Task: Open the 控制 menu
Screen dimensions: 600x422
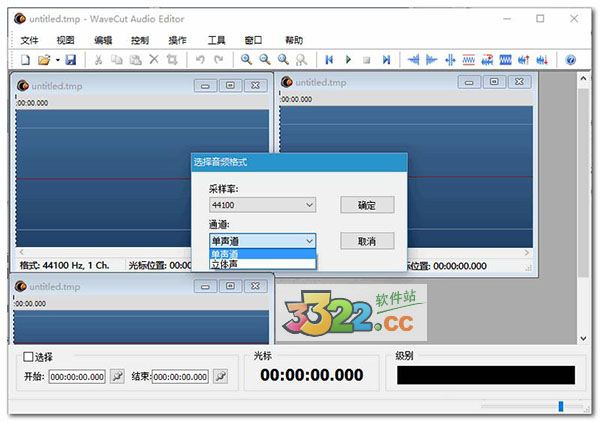Action: click(x=140, y=40)
